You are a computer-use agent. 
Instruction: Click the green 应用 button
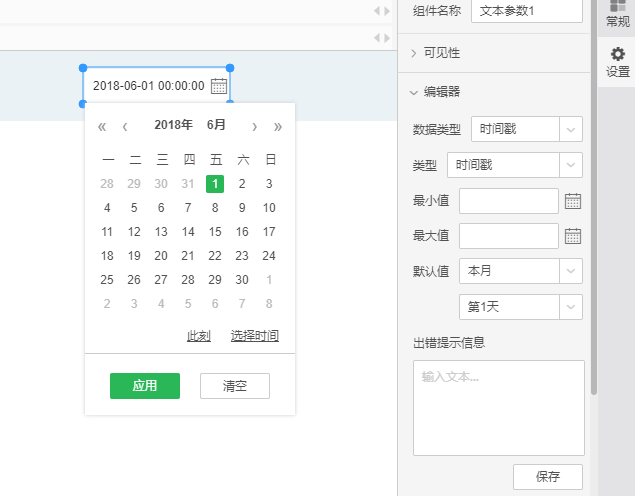tap(145, 386)
